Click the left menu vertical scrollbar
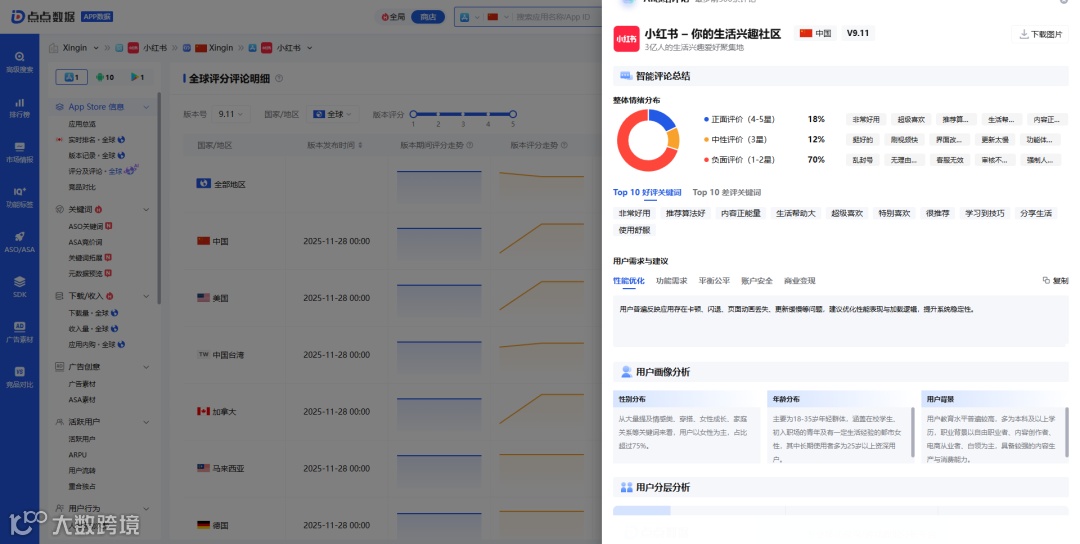The width and height of the screenshot is (1080, 544). pos(158,198)
